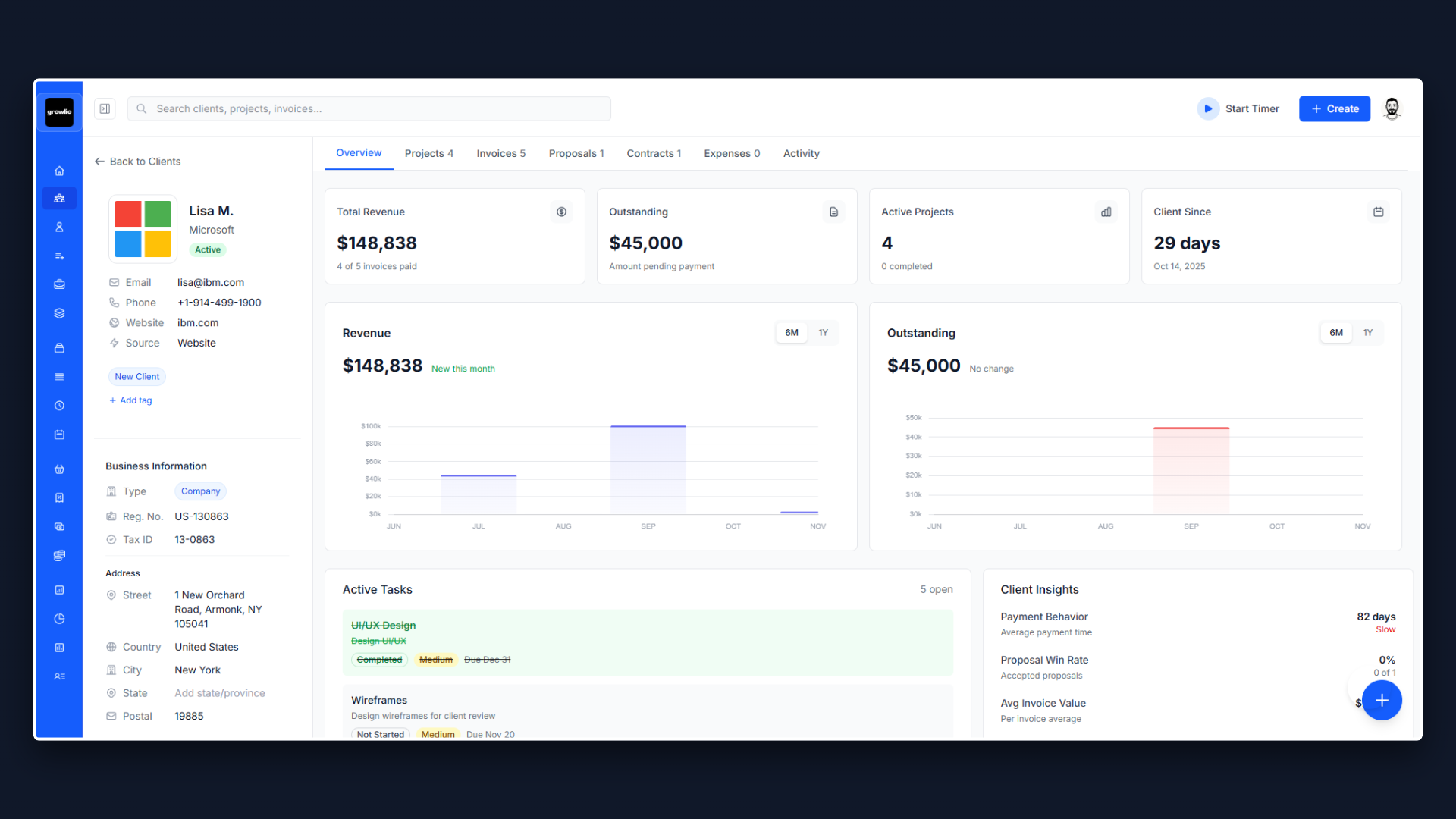The image size is (1456, 819).
Task: Open Projects via the briefcase sidebar icon
Action: (x=59, y=284)
